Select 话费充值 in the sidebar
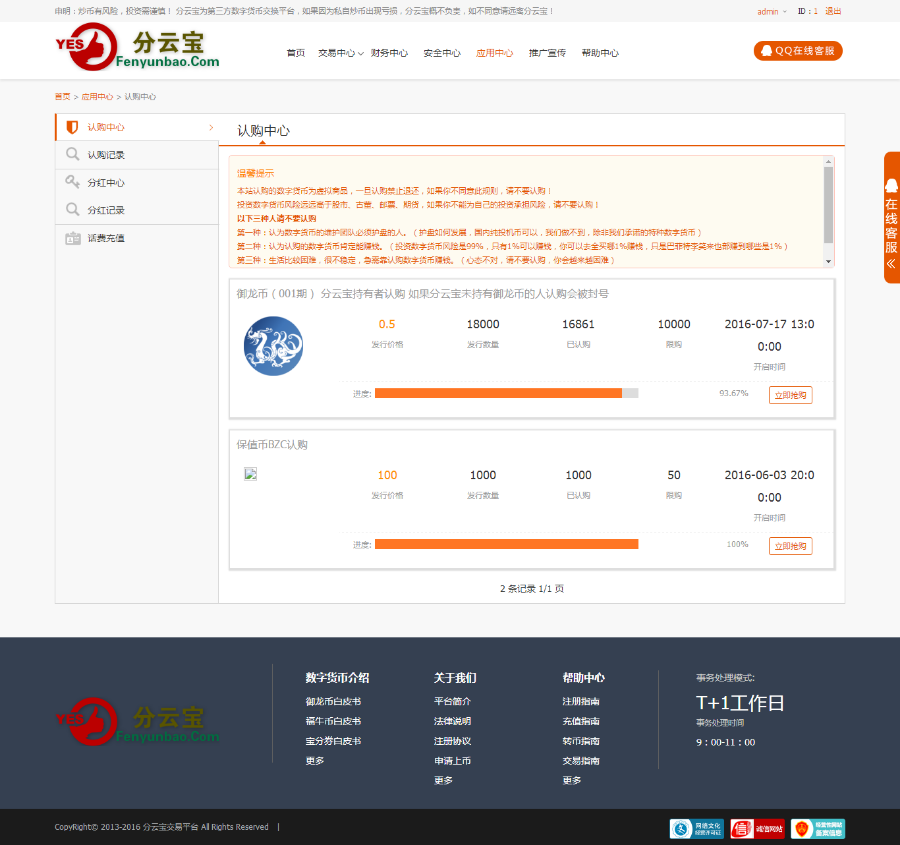 [x=137, y=238]
